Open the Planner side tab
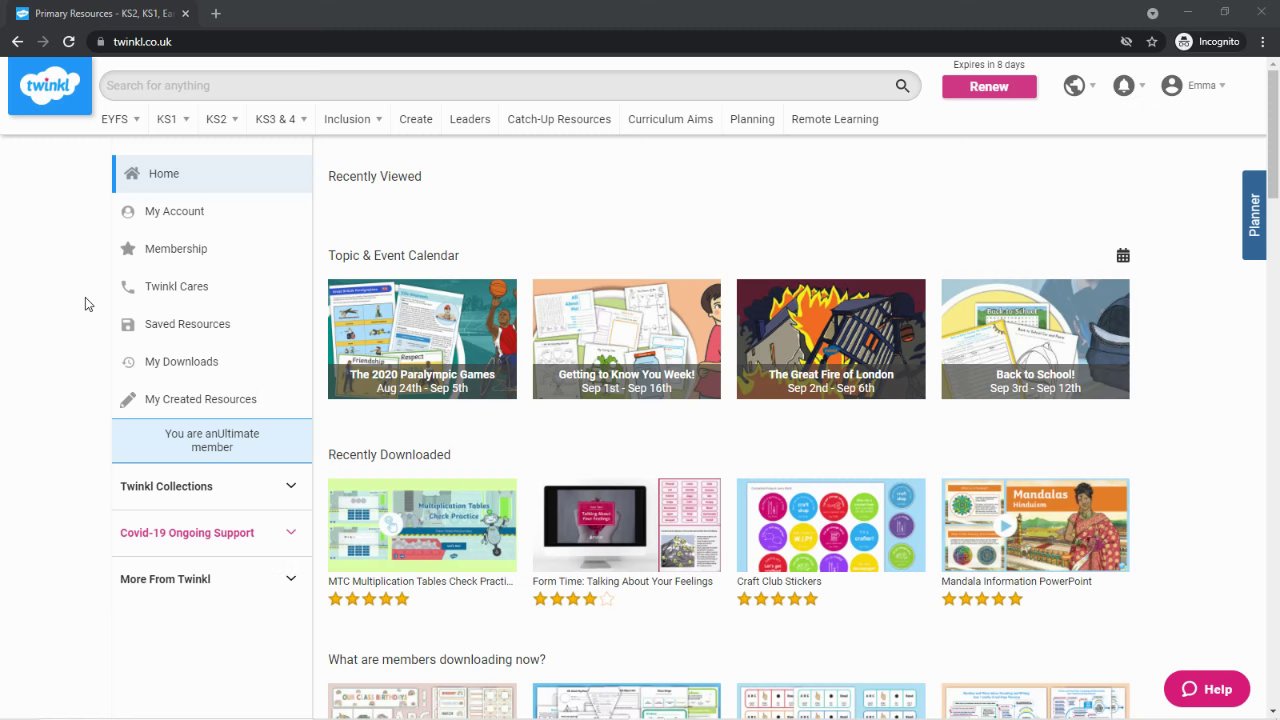This screenshot has width=1280, height=720. coord(1254,215)
